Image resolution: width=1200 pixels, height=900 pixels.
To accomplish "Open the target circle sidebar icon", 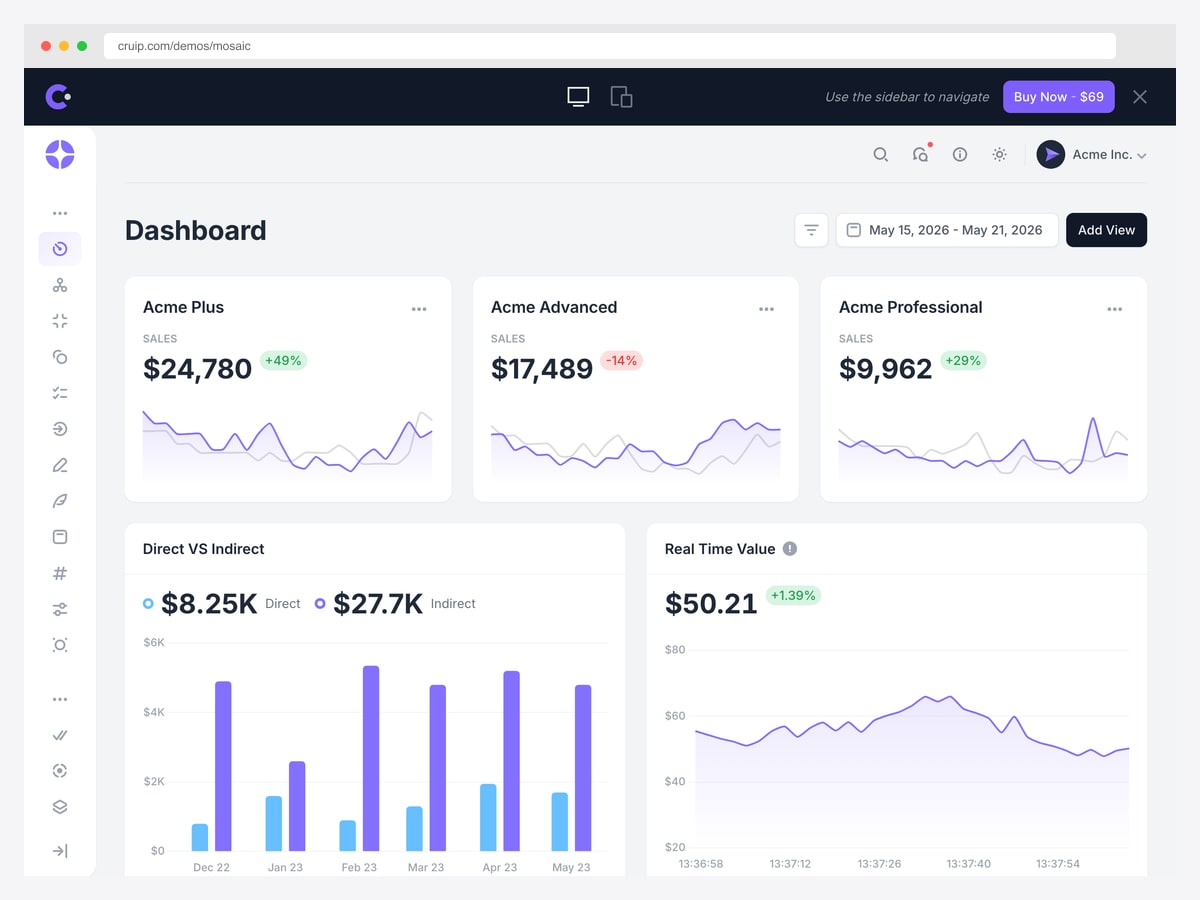I will pyautogui.click(x=60, y=771).
